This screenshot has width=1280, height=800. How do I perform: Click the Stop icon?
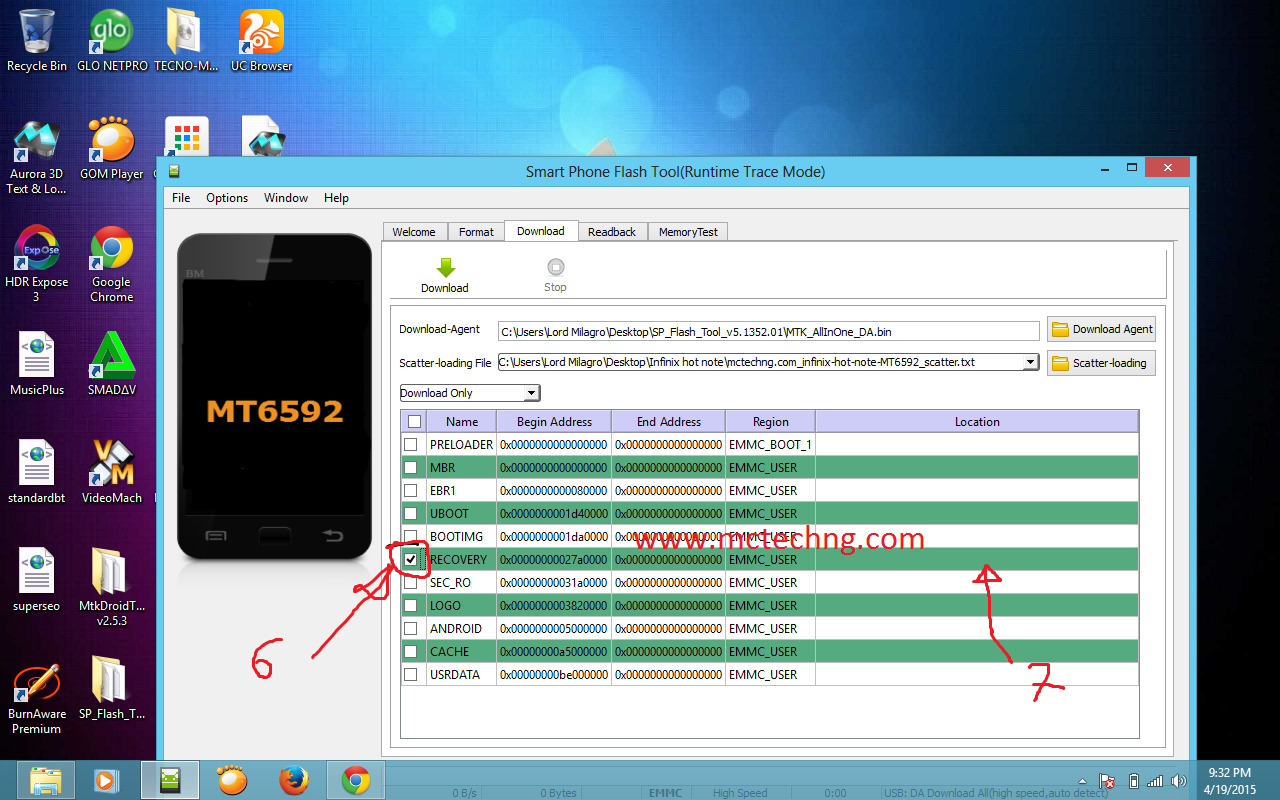coord(555,266)
